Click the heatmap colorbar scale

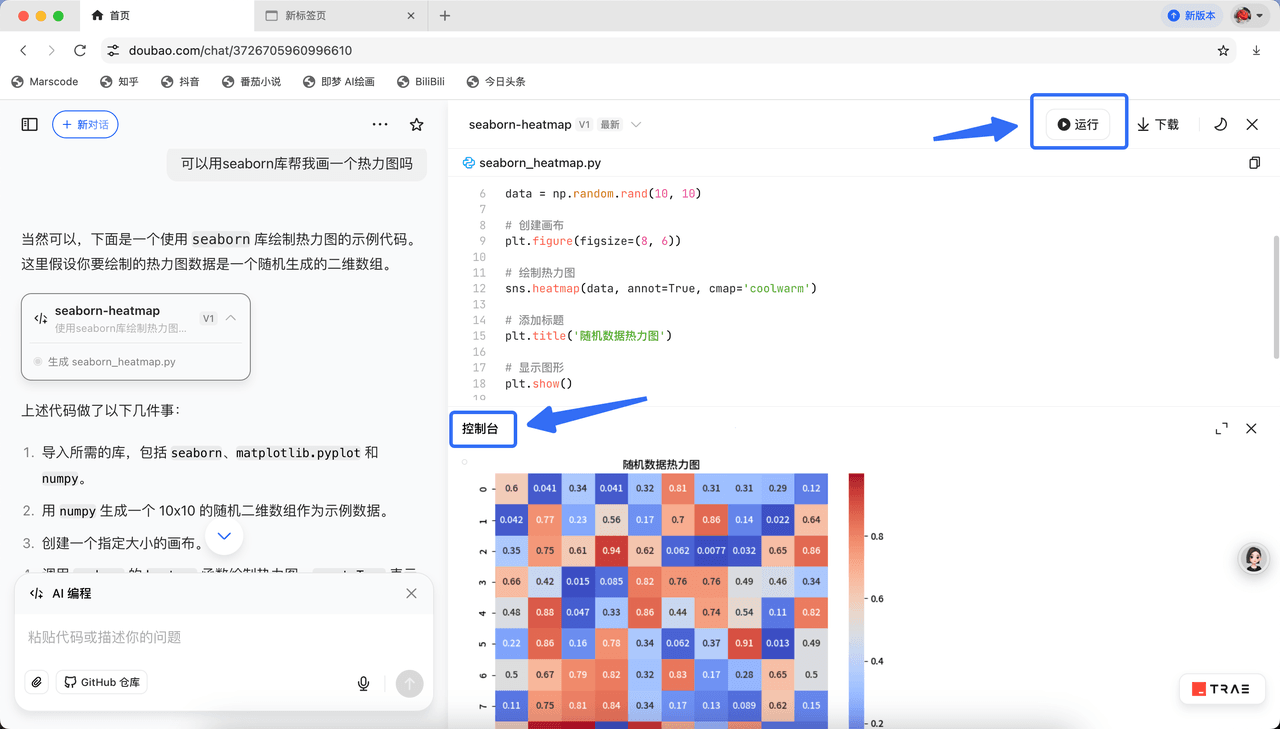click(x=855, y=600)
